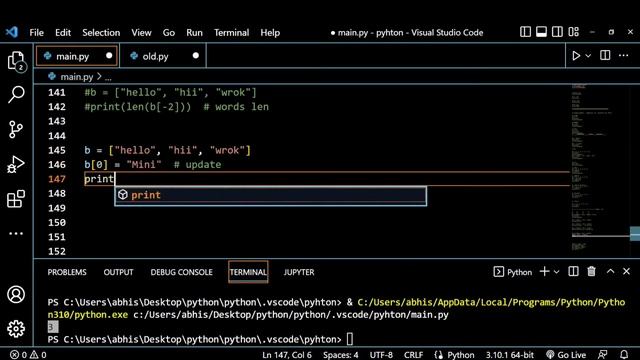
Task: Change encoding via UTF-8 status item
Action: [x=381, y=355]
